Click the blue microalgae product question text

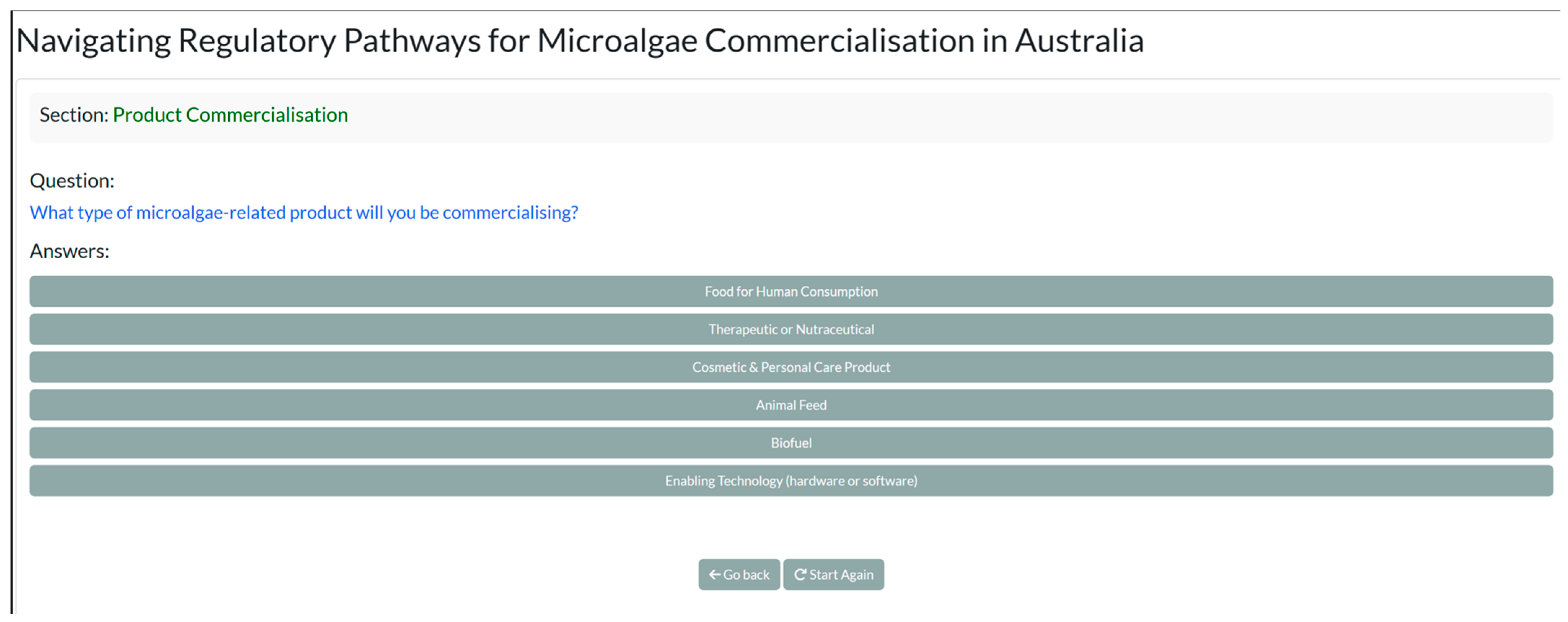pyautogui.click(x=304, y=213)
